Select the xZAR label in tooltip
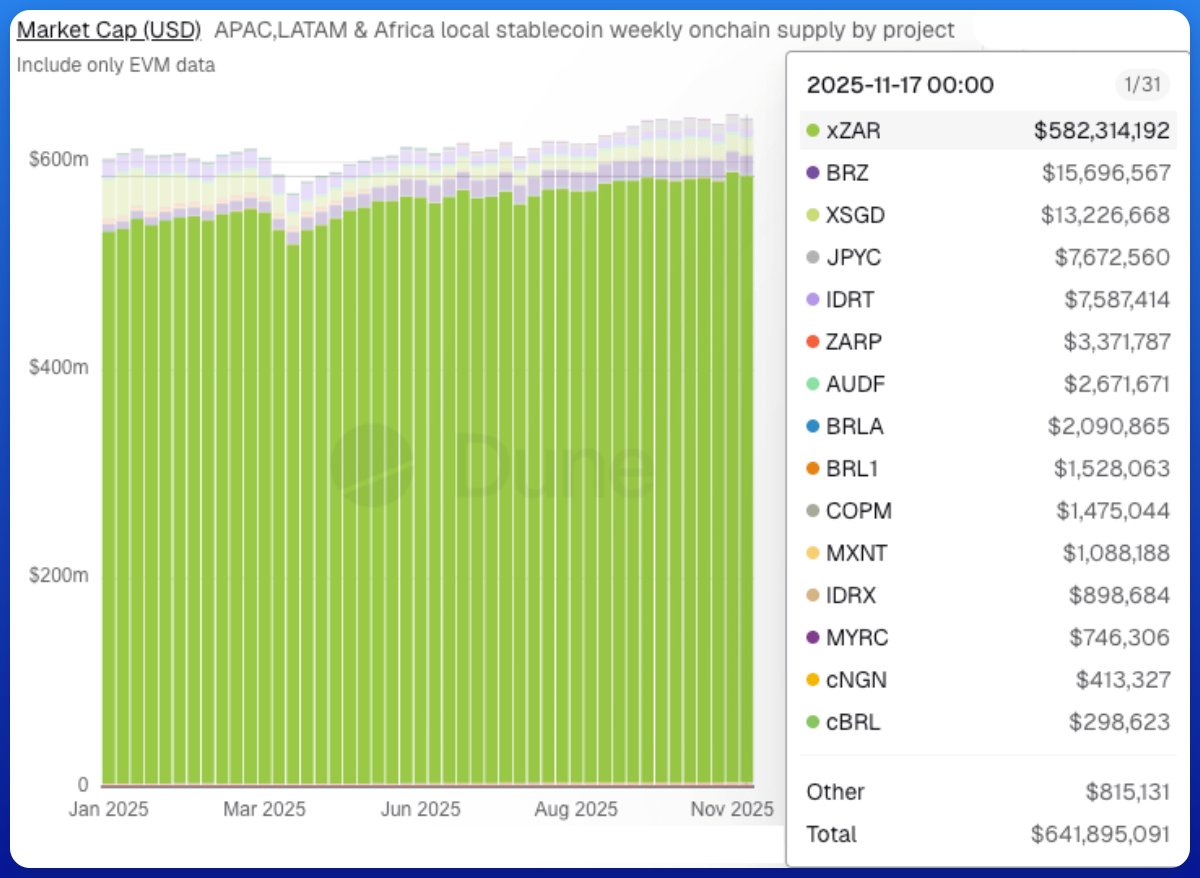This screenshot has height=878, width=1200. 854,130
